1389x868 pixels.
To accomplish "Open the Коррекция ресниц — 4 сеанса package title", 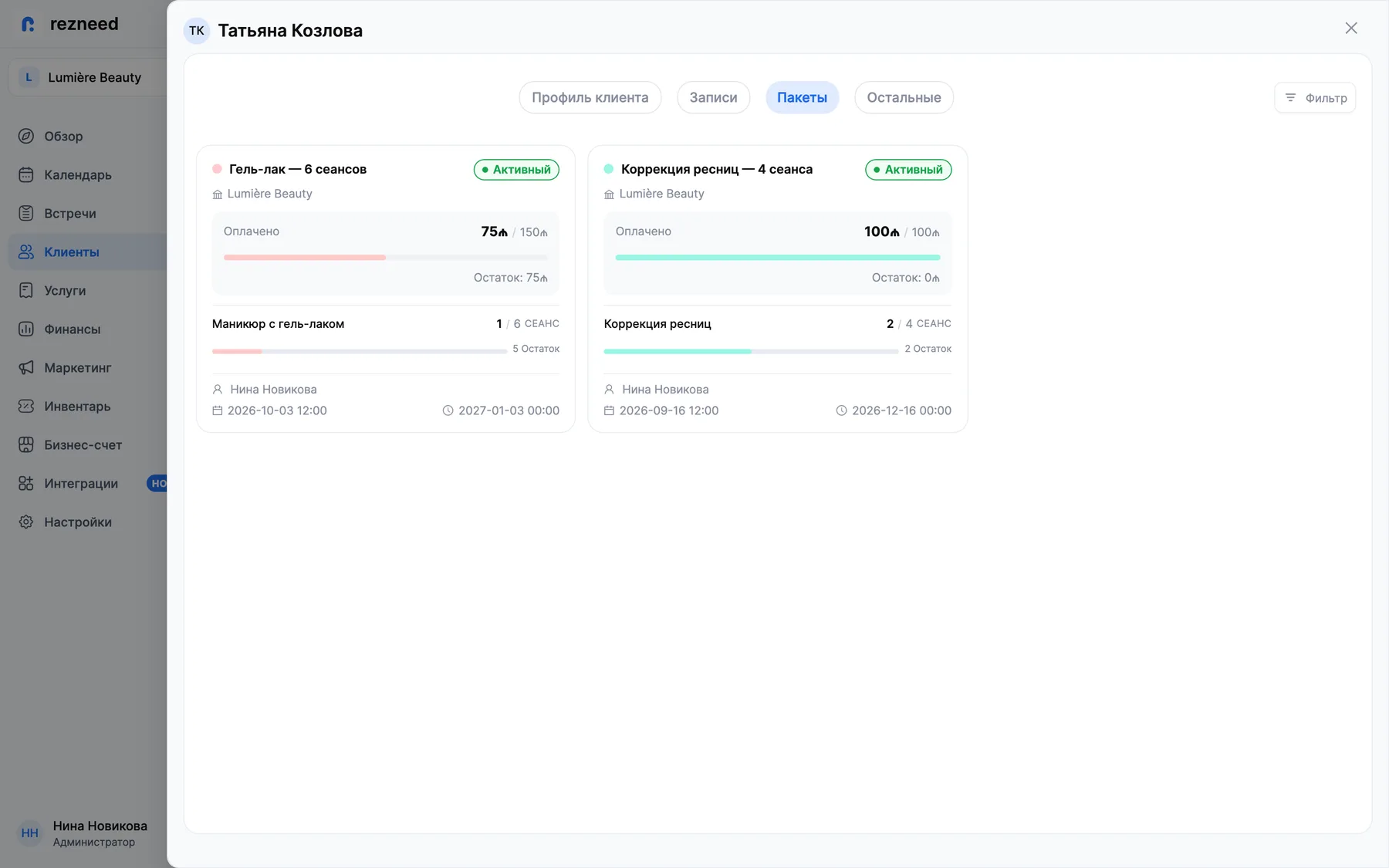I will point(717,169).
